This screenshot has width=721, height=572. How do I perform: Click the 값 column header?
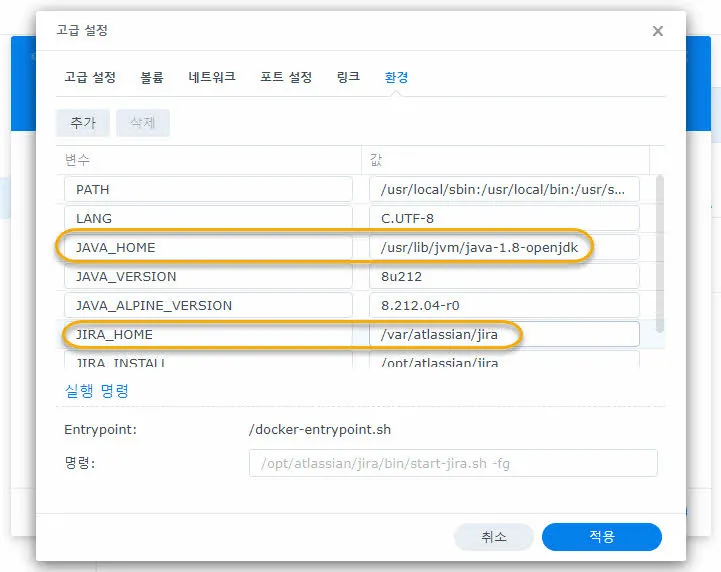point(505,160)
